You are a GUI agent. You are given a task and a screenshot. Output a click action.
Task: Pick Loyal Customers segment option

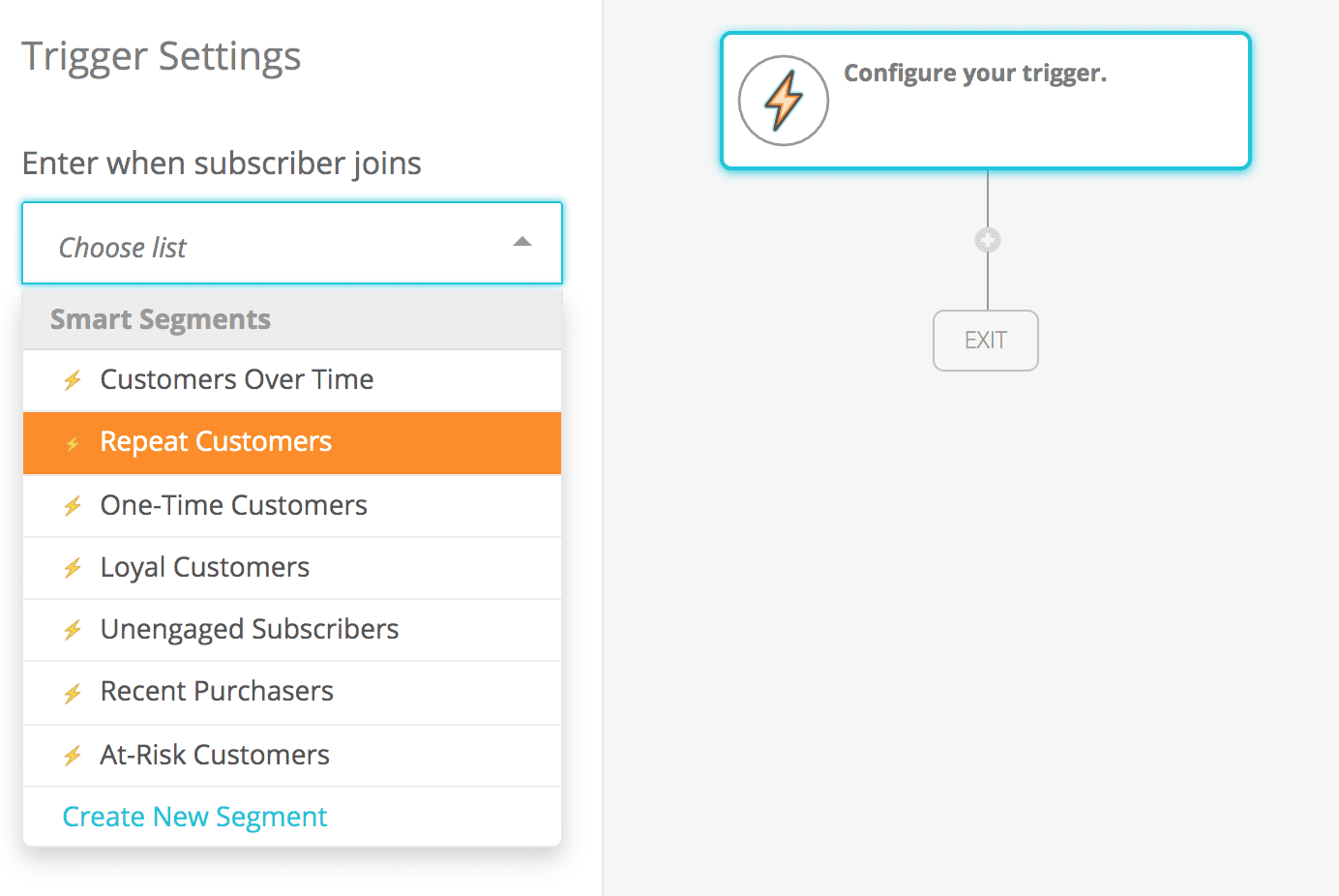[x=205, y=568]
